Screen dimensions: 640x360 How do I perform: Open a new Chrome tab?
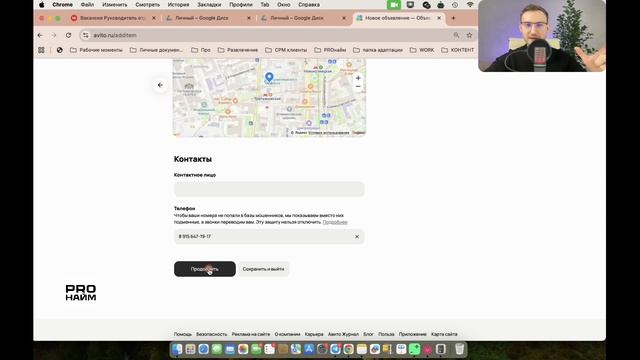453,18
